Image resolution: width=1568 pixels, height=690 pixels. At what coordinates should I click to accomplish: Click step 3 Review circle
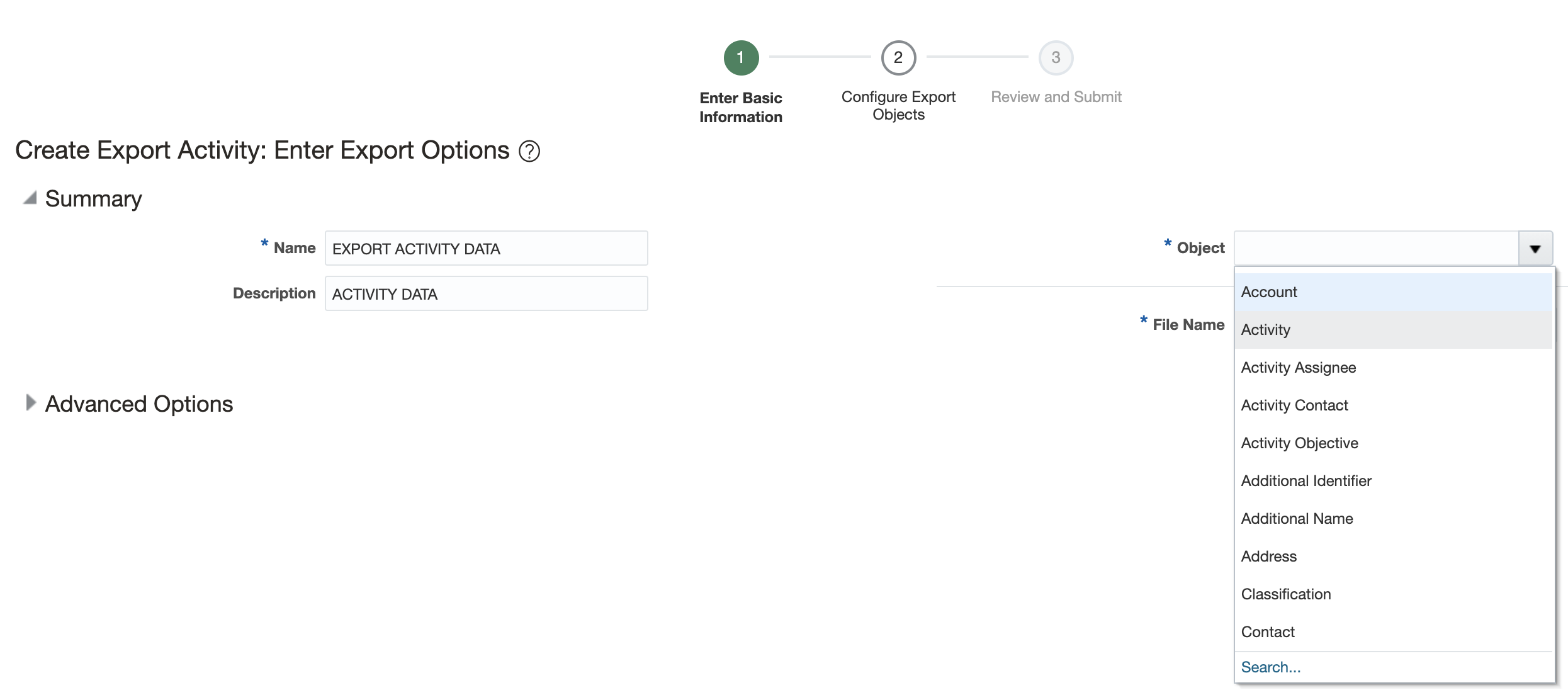[1056, 58]
